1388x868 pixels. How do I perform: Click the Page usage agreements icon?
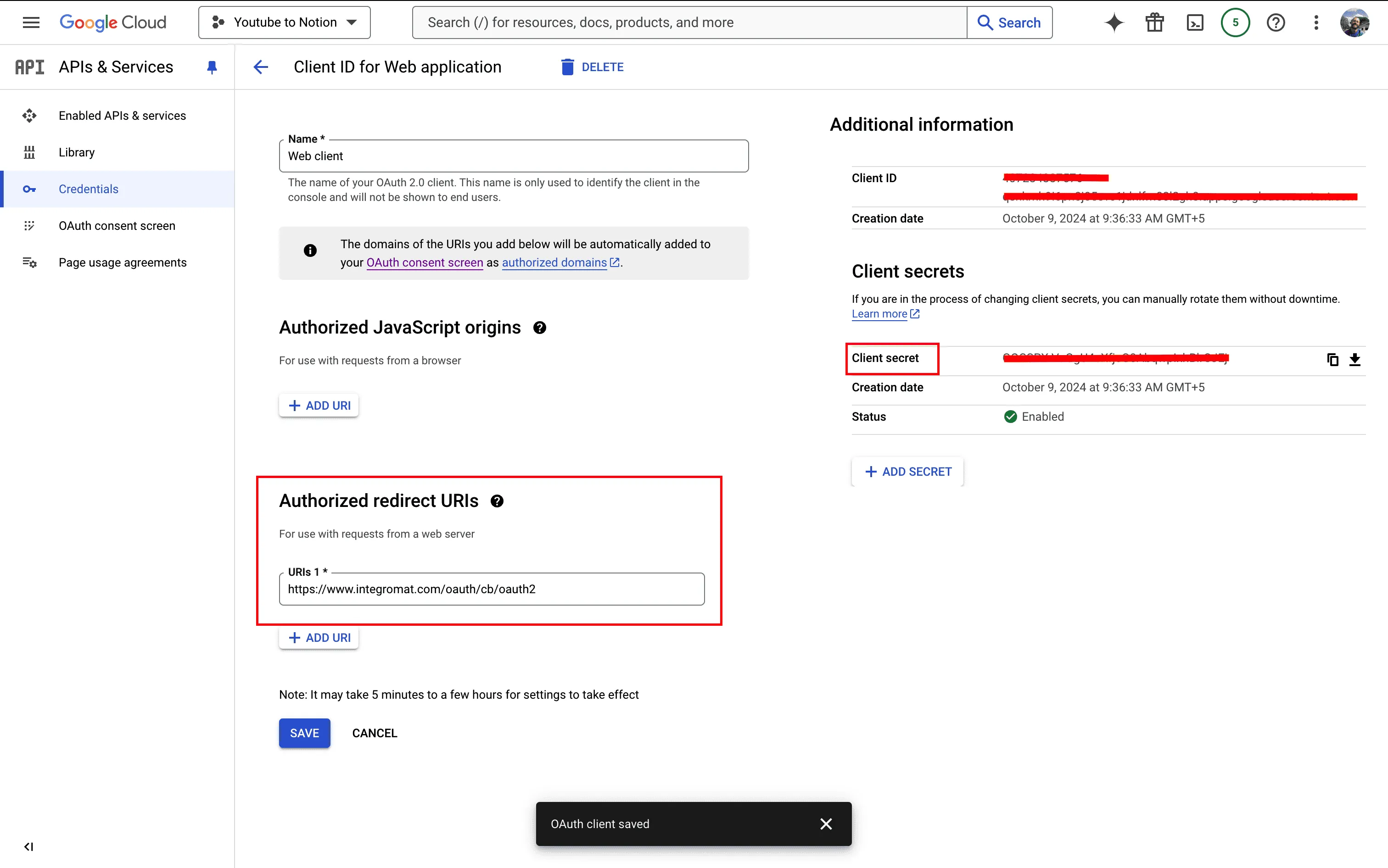[29, 262]
